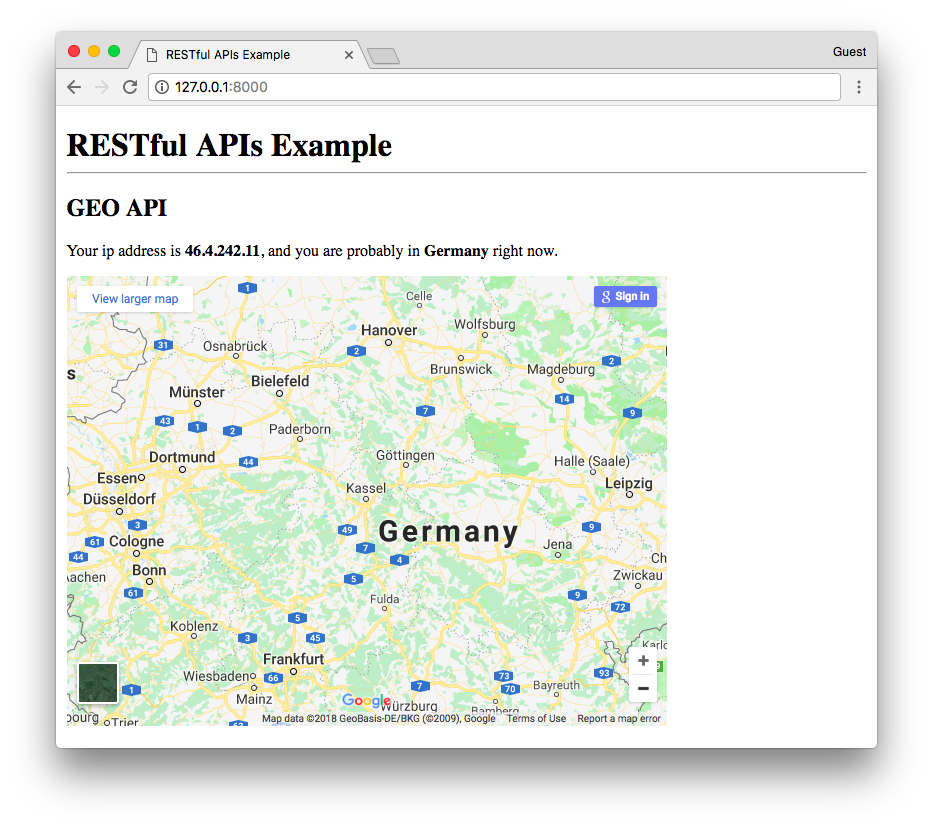The image size is (933, 828).
Task: Click the Wiesbaden city label
Action: pyautogui.click(x=215, y=676)
